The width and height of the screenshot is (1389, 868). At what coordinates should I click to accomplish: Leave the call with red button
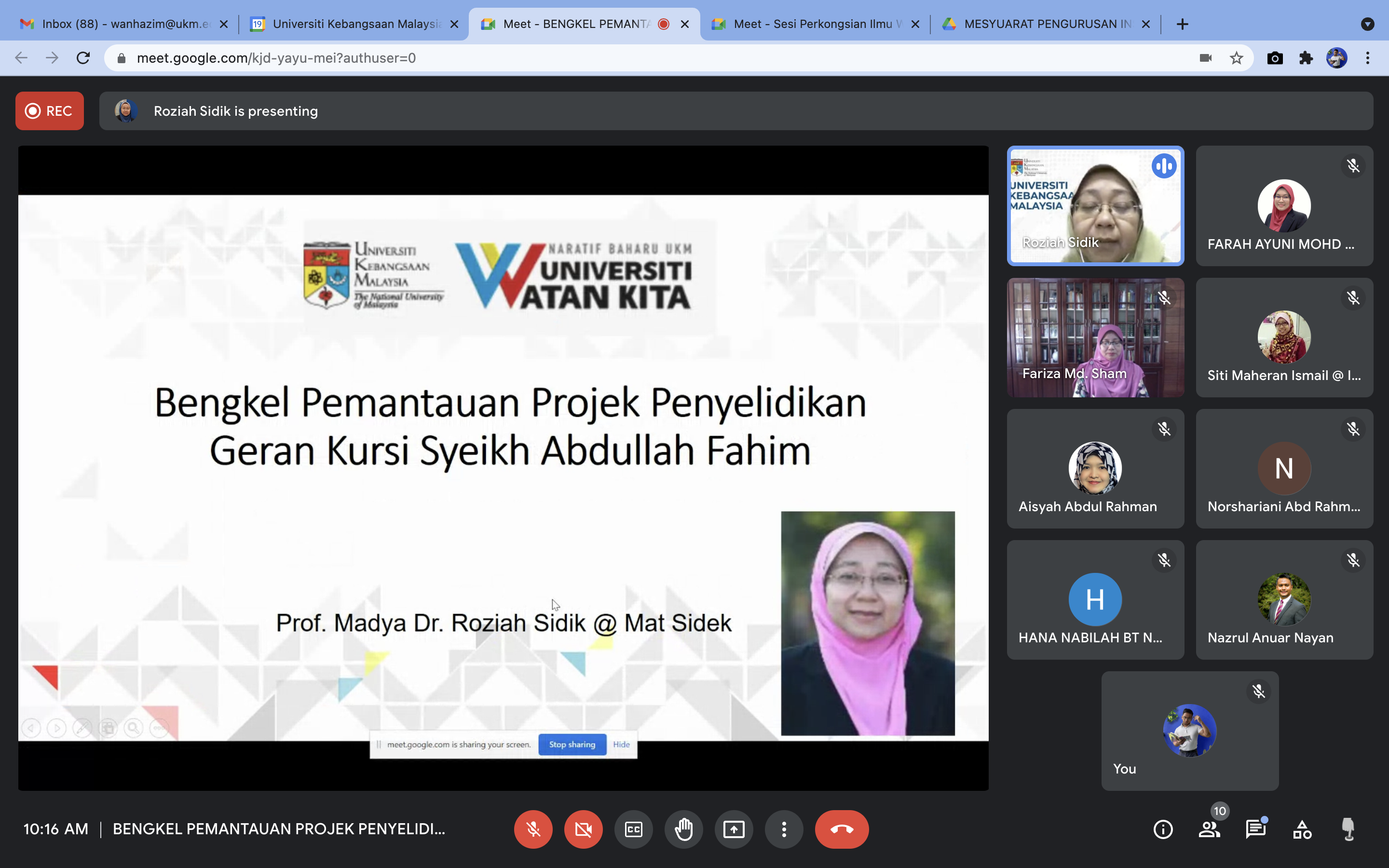point(842,829)
